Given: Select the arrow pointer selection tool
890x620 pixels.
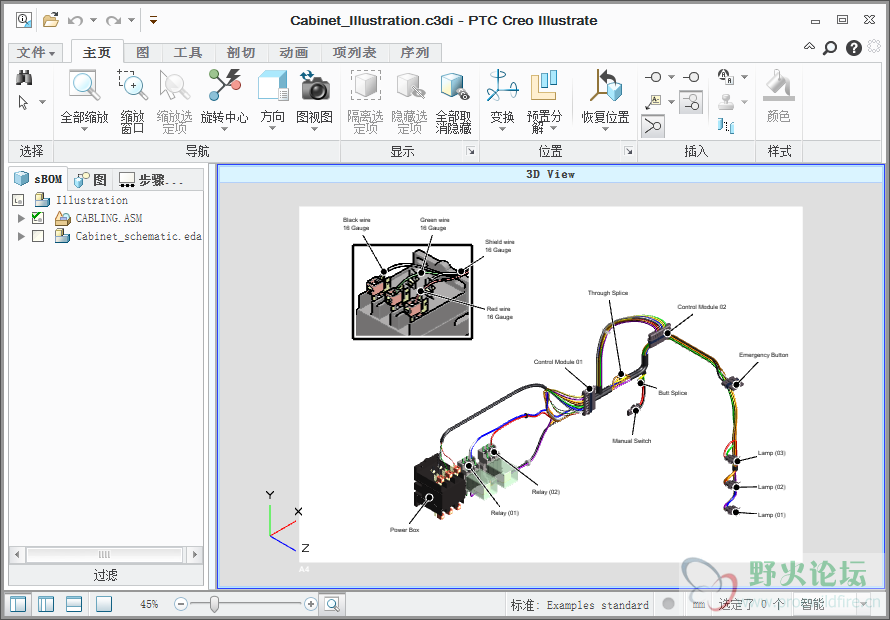Looking at the screenshot, I should 23,103.
